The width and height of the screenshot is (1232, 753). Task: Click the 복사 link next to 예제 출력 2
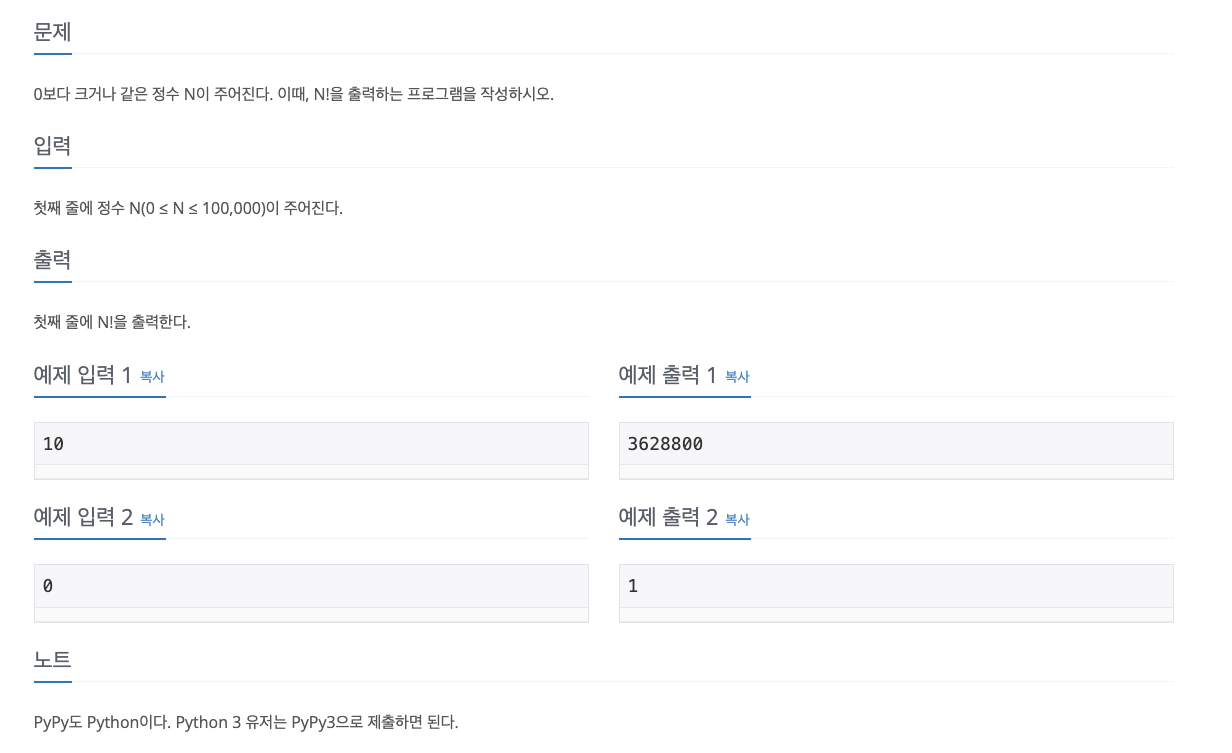point(737,520)
